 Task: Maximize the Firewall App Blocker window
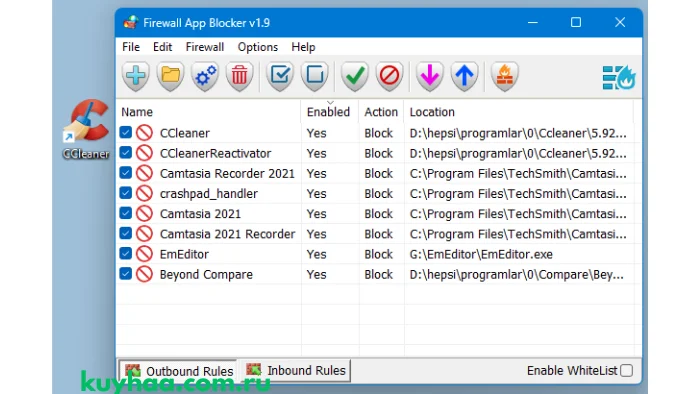click(x=576, y=22)
